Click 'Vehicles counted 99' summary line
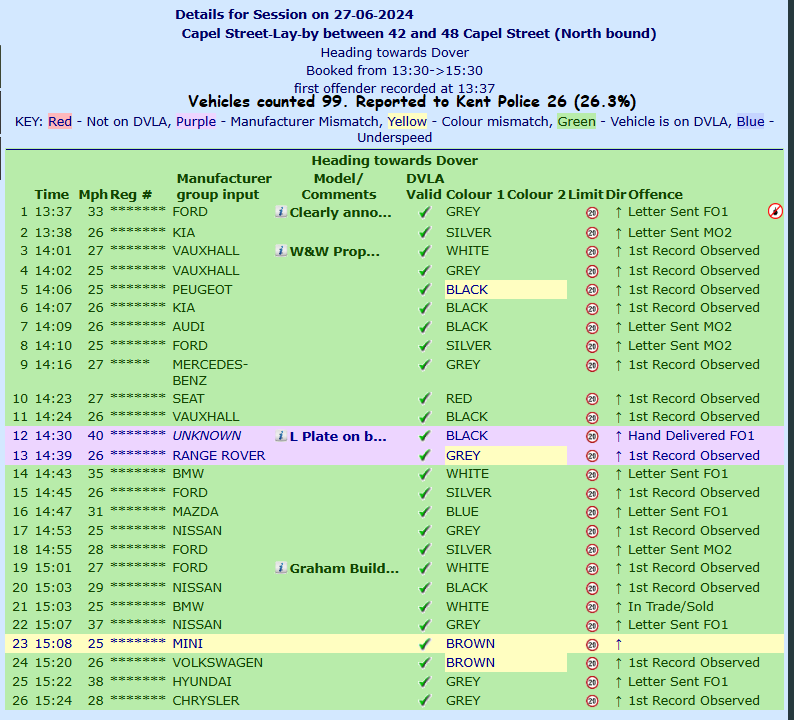 (x=412, y=101)
